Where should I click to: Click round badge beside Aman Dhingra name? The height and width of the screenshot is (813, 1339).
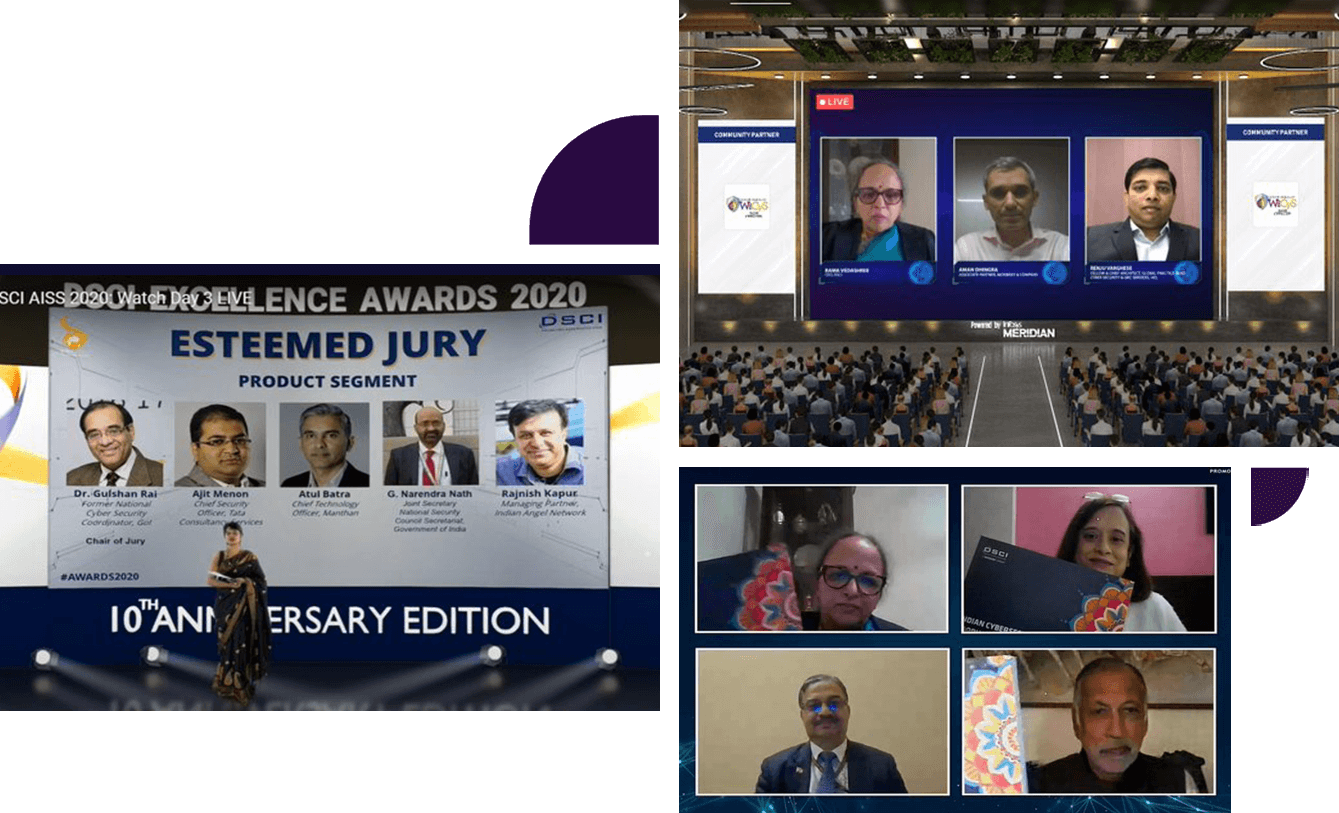coord(1054,273)
